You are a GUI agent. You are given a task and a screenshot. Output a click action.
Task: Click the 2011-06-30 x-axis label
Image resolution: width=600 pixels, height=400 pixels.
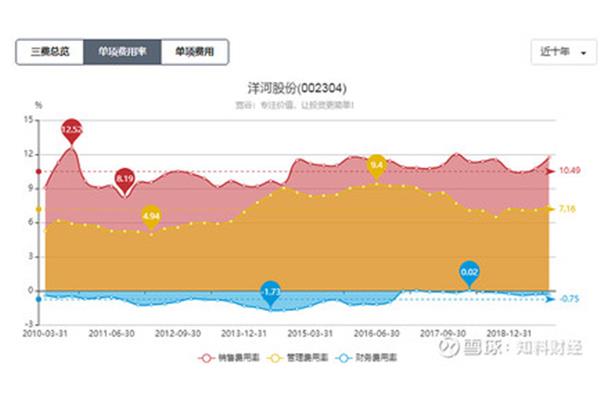(111, 334)
